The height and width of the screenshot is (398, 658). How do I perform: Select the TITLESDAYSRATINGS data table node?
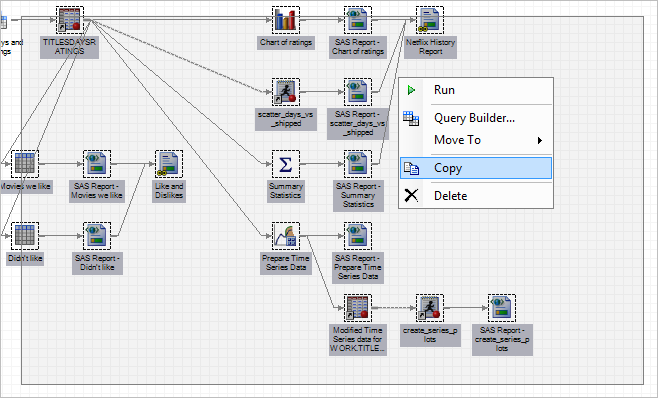[x=70, y=20]
